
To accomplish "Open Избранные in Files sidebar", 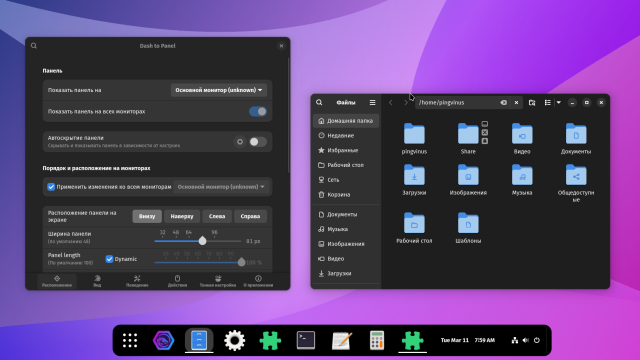I will [346, 150].
